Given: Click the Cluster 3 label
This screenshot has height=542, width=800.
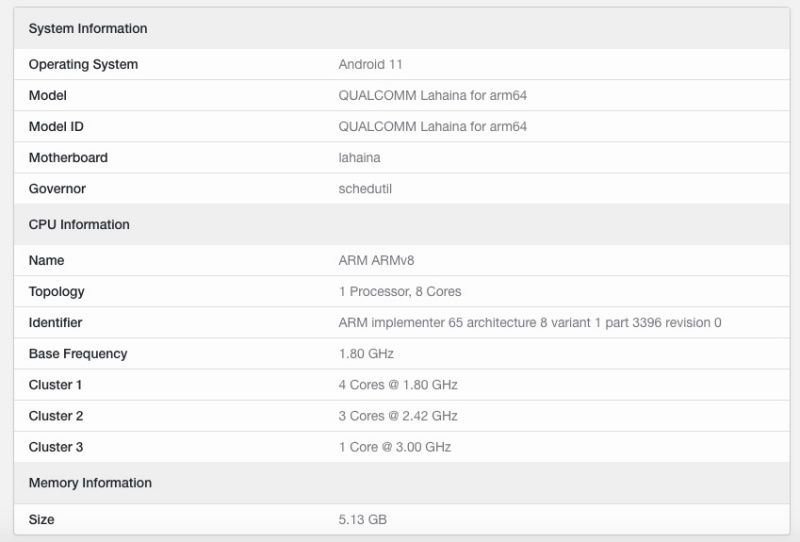Looking at the screenshot, I should pyautogui.click(x=56, y=447).
